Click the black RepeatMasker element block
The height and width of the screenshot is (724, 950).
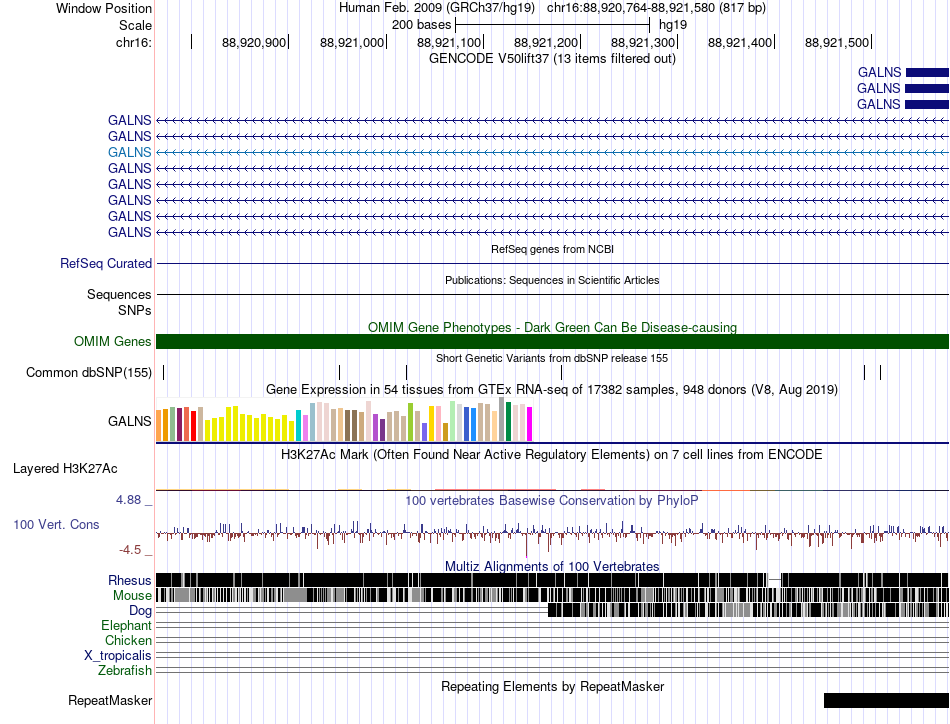(886, 700)
